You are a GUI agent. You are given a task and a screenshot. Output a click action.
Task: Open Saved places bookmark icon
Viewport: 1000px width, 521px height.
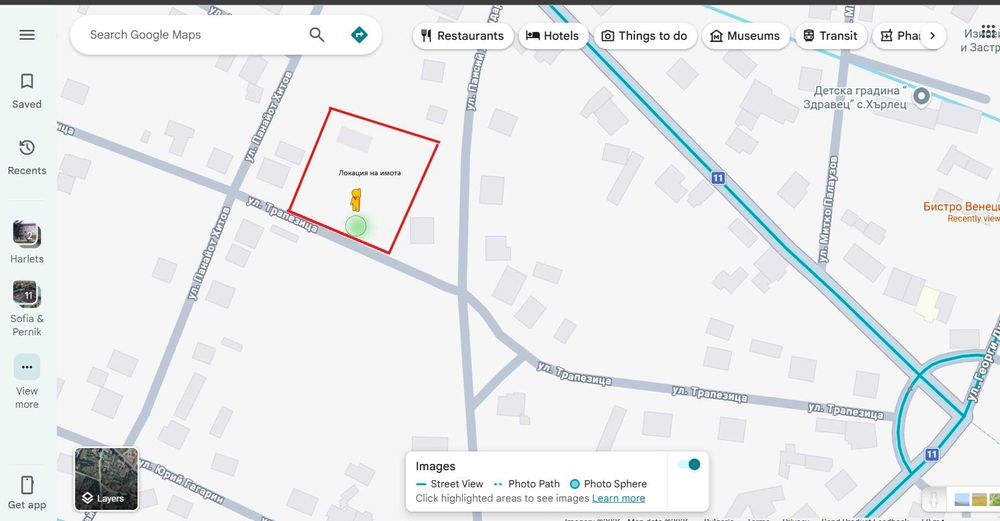[x=27, y=81]
